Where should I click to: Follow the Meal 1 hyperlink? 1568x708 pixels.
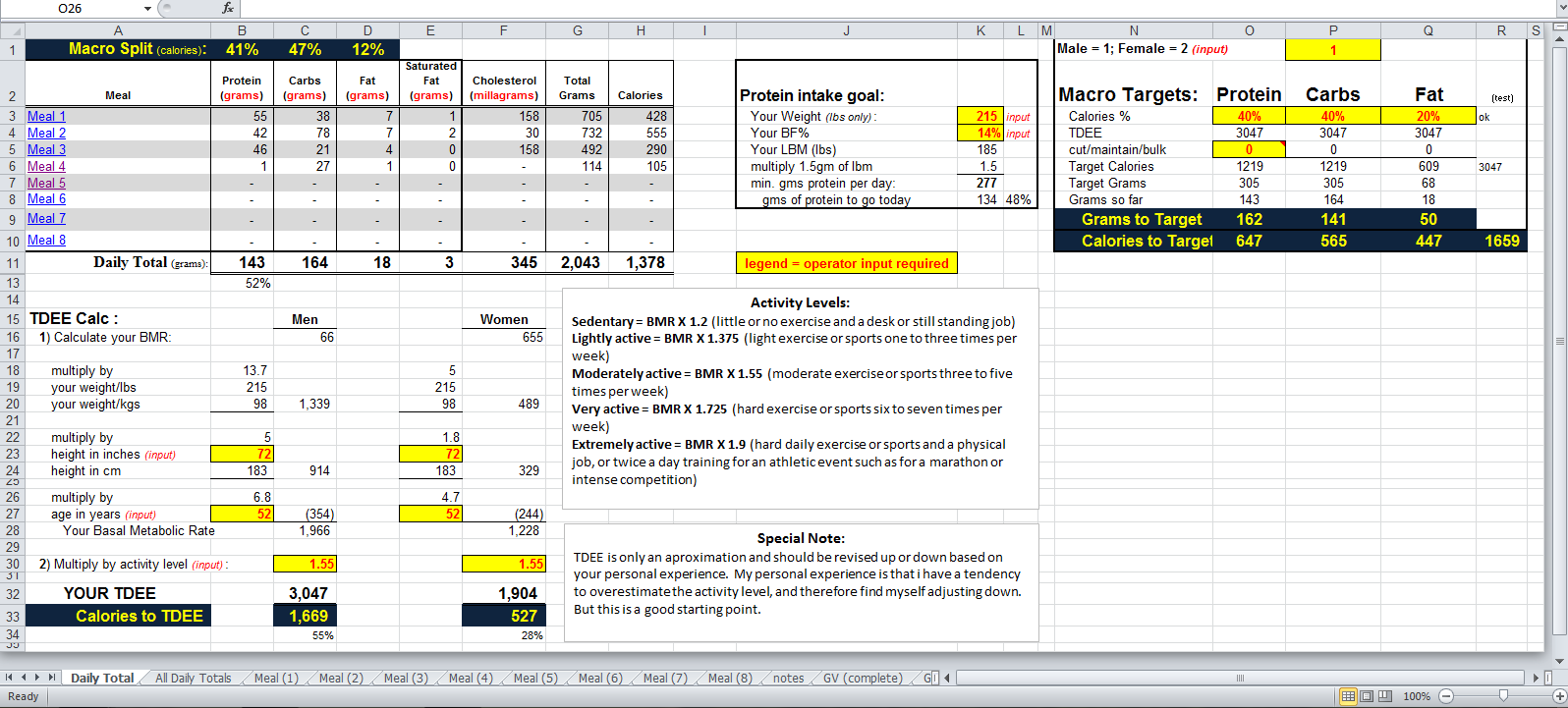[46, 116]
